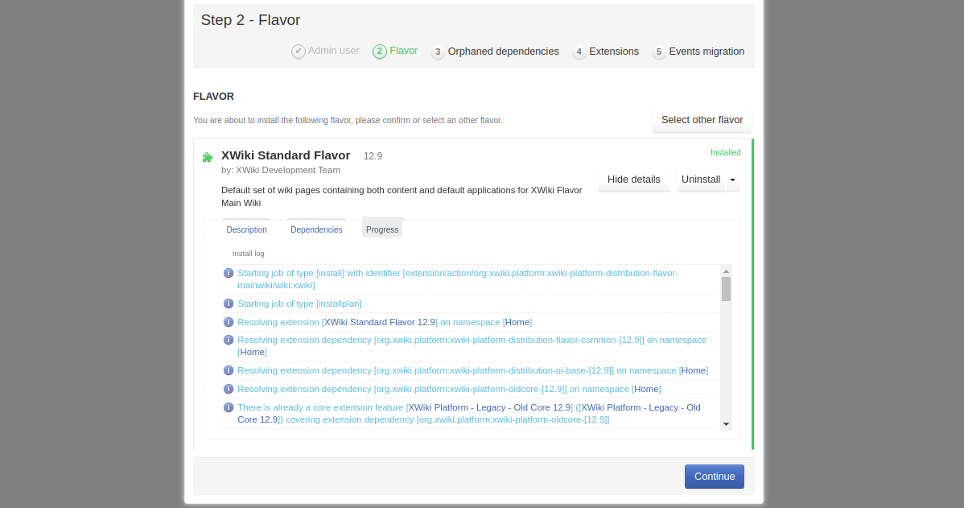Click the step 3 number circle
The height and width of the screenshot is (508, 964).
click(x=437, y=52)
